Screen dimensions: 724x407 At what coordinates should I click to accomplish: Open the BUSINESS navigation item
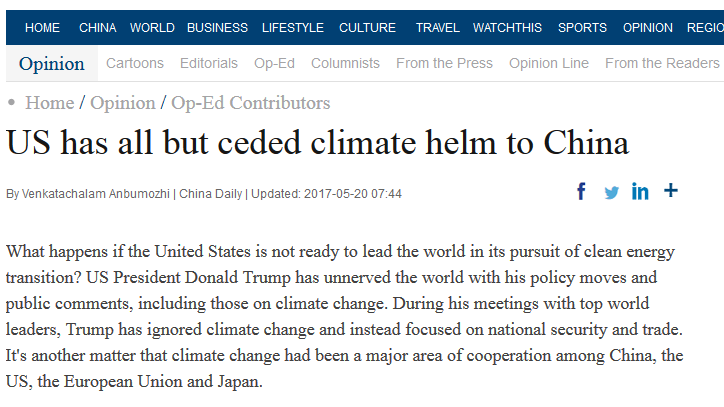pyautogui.click(x=217, y=28)
